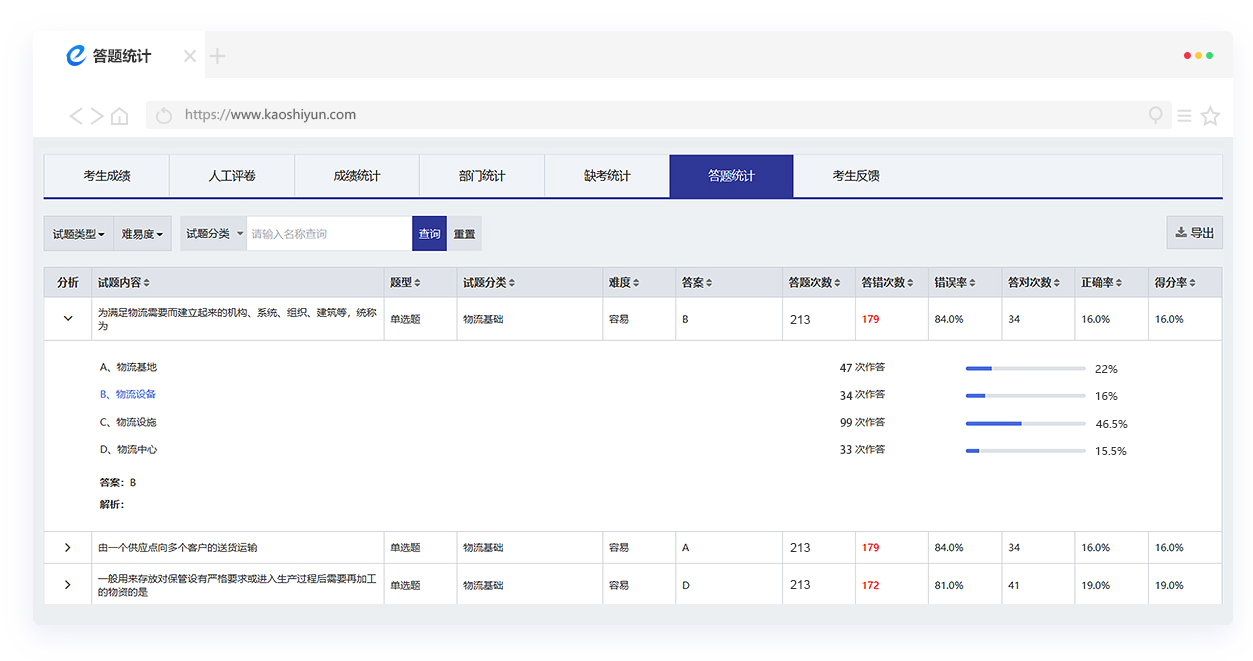The height and width of the screenshot is (661, 1253).
Task: Bookmark page with the star icon
Action: 1210,116
